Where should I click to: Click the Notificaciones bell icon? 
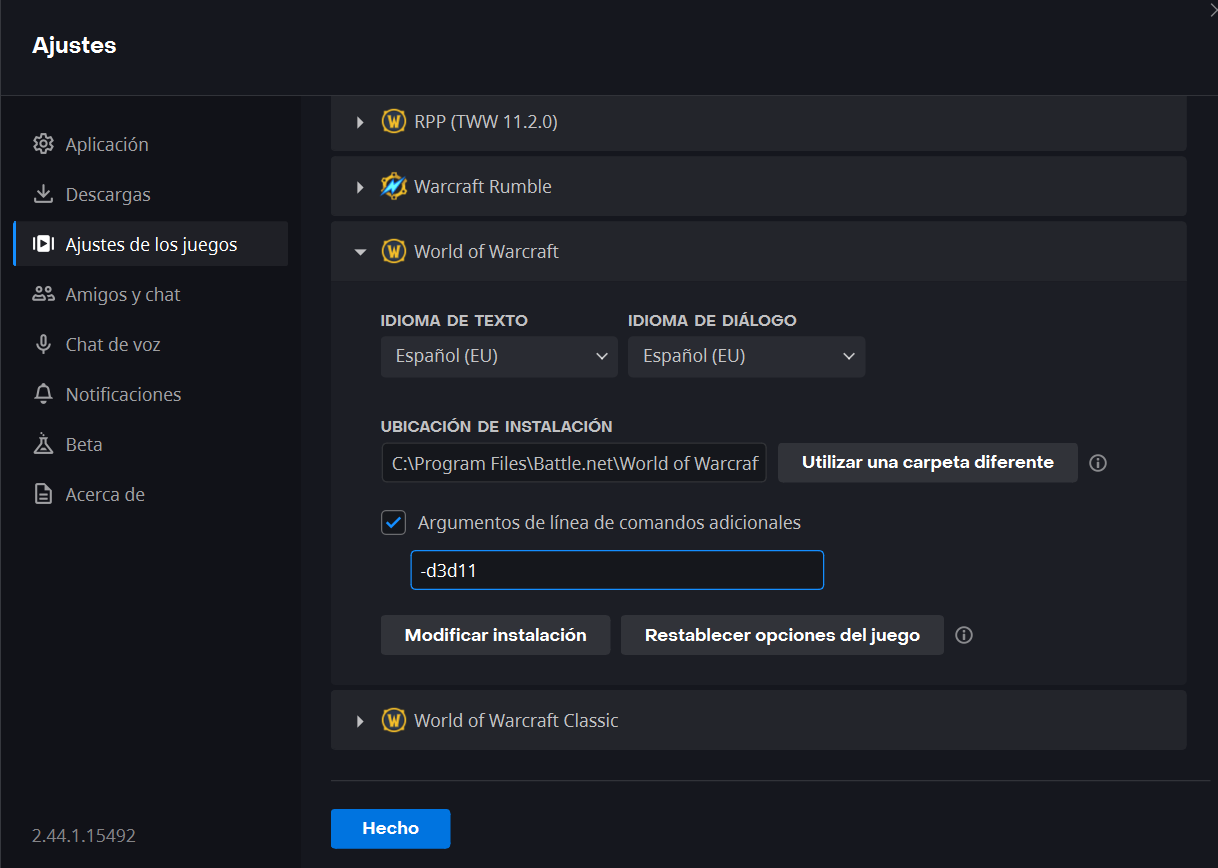43,394
